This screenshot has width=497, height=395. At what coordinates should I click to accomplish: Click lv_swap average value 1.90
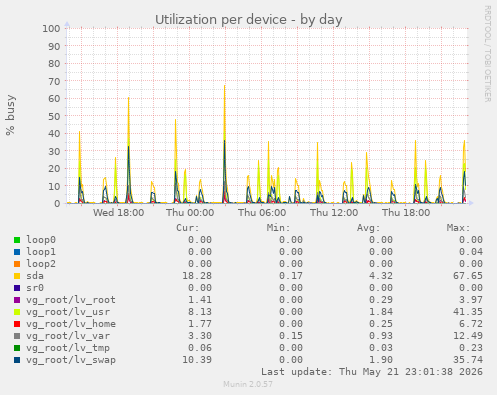(x=381, y=360)
